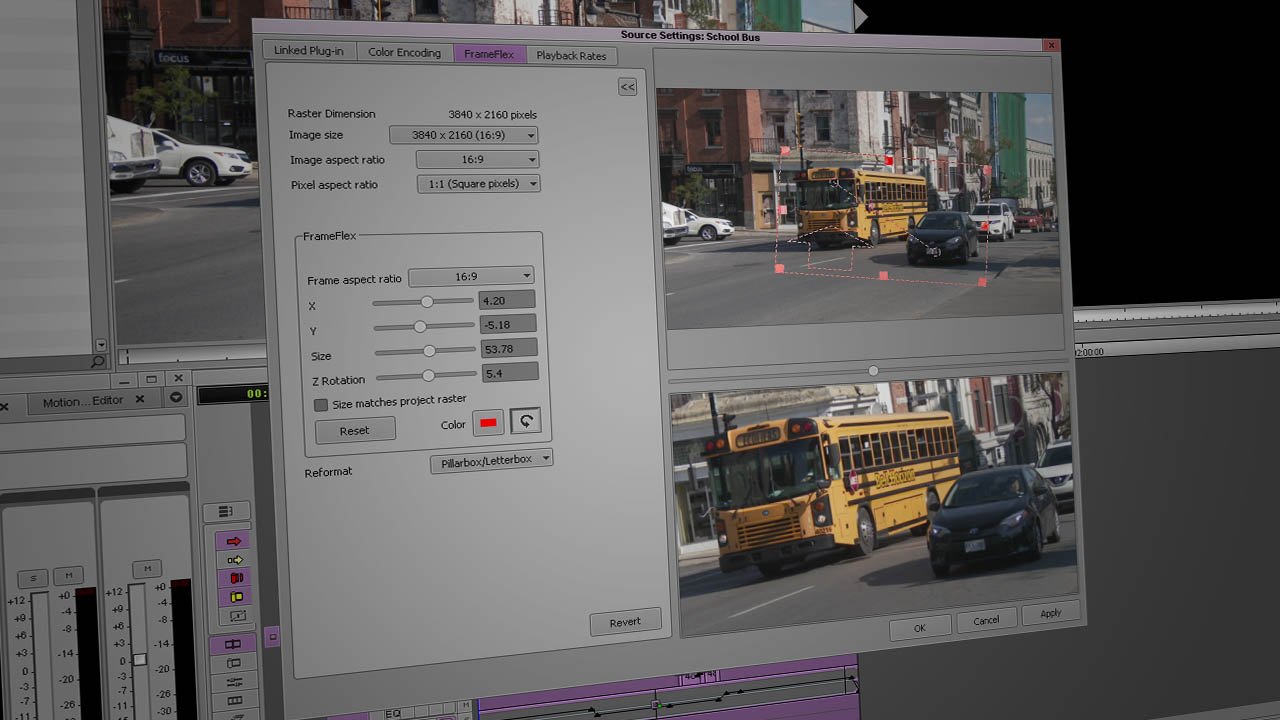Screen dimensions: 1280x720
Task: Open the Timeline fast menu icon
Action: (227, 509)
